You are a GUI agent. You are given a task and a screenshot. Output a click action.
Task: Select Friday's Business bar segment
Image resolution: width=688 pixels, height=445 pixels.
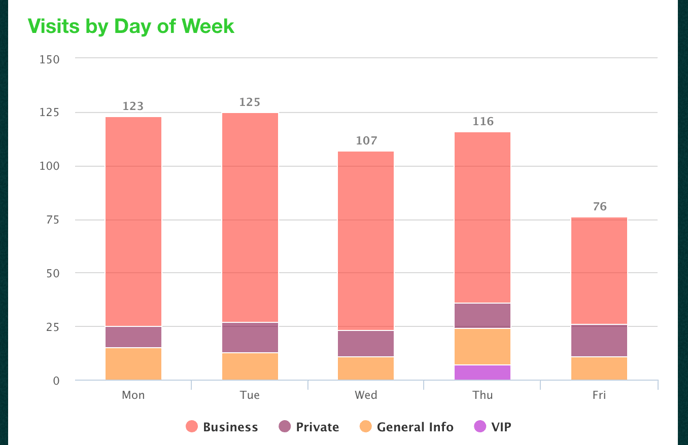599,270
